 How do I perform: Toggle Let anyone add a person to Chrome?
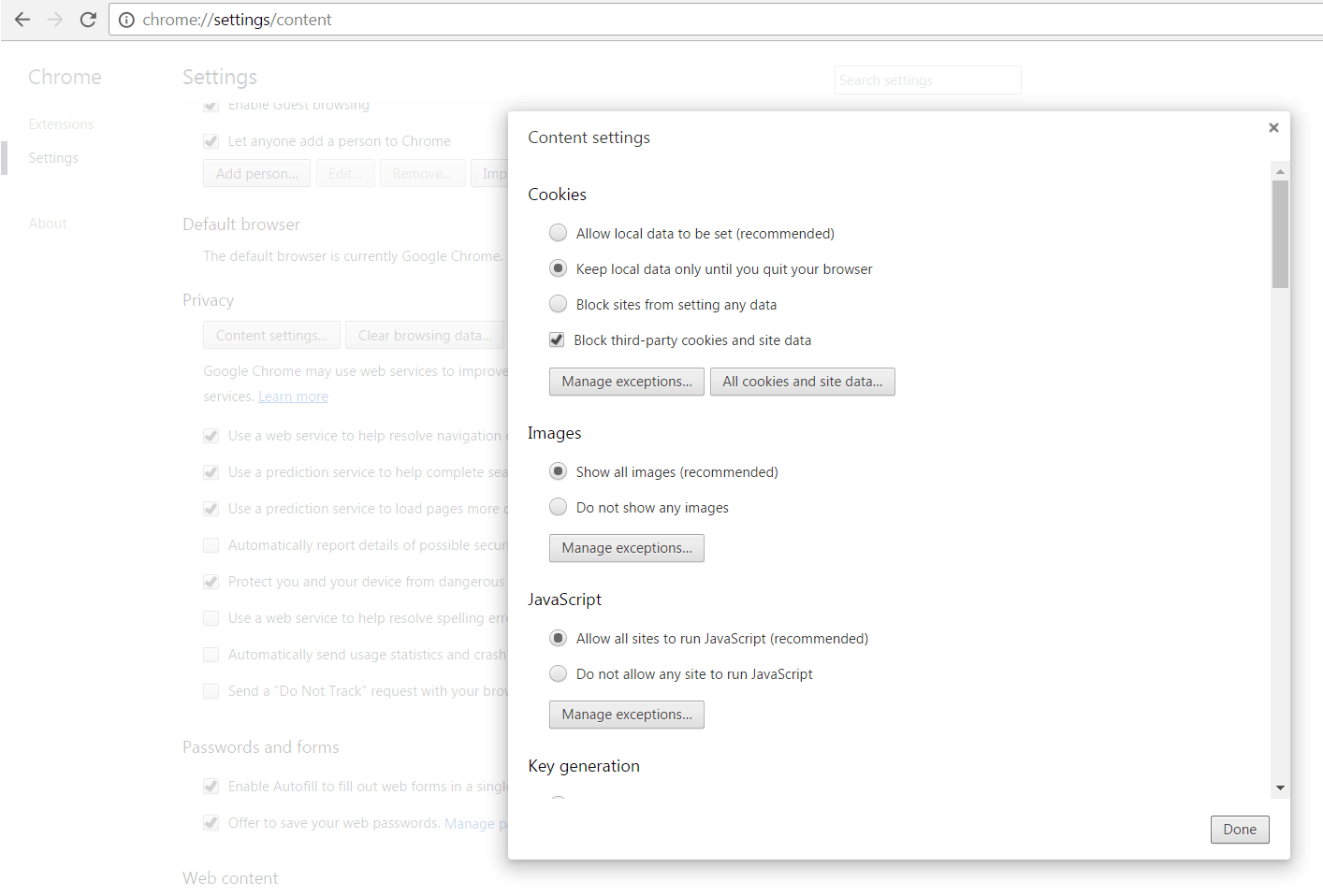pyautogui.click(x=211, y=141)
